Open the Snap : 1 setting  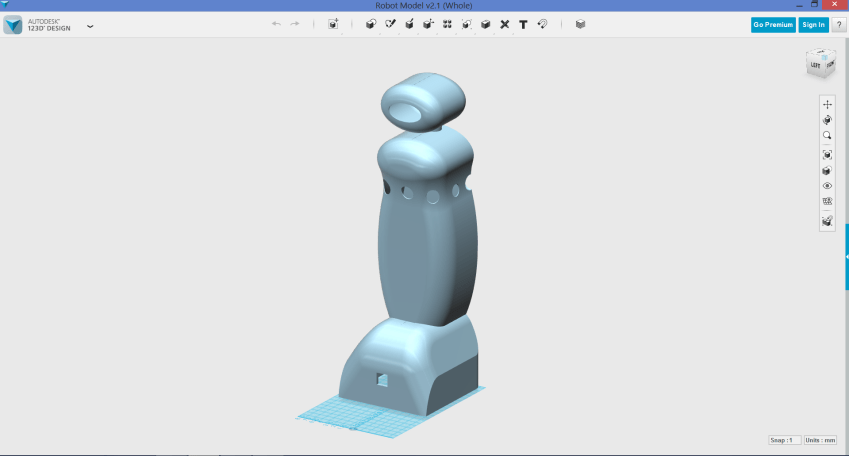point(784,440)
